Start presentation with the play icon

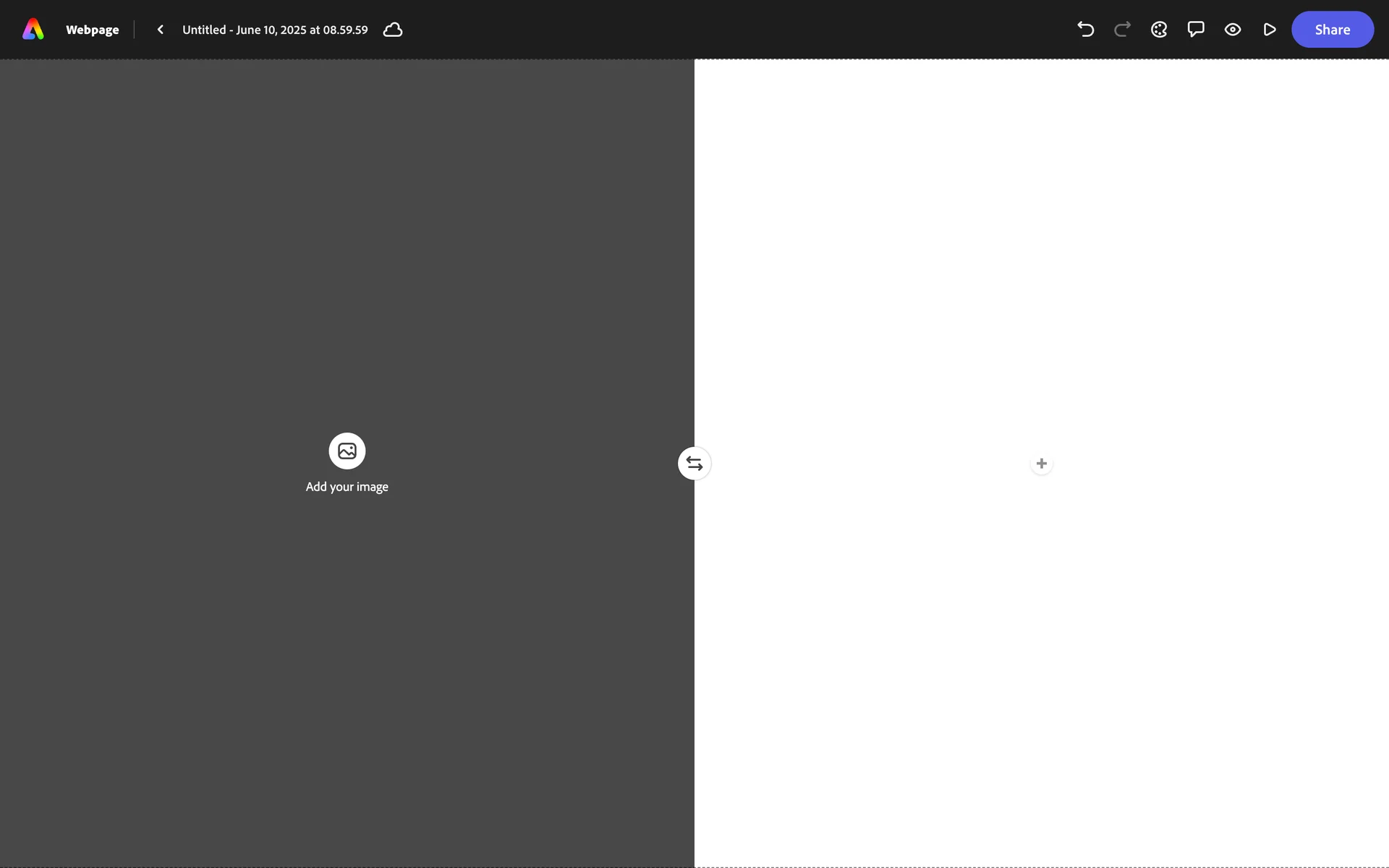click(1269, 30)
